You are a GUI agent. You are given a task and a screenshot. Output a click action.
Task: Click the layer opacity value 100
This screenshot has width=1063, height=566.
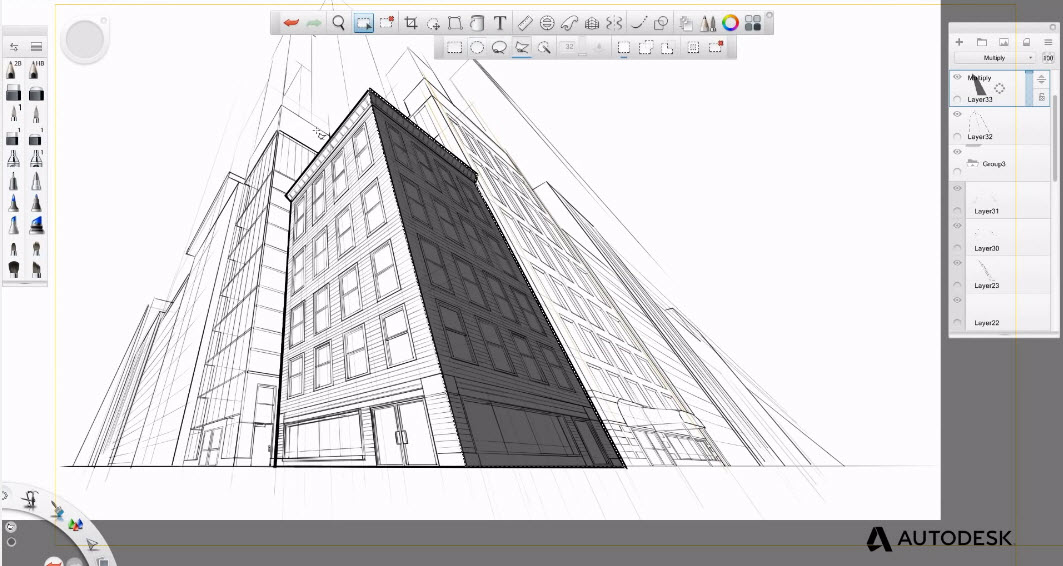coord(1048,58)
